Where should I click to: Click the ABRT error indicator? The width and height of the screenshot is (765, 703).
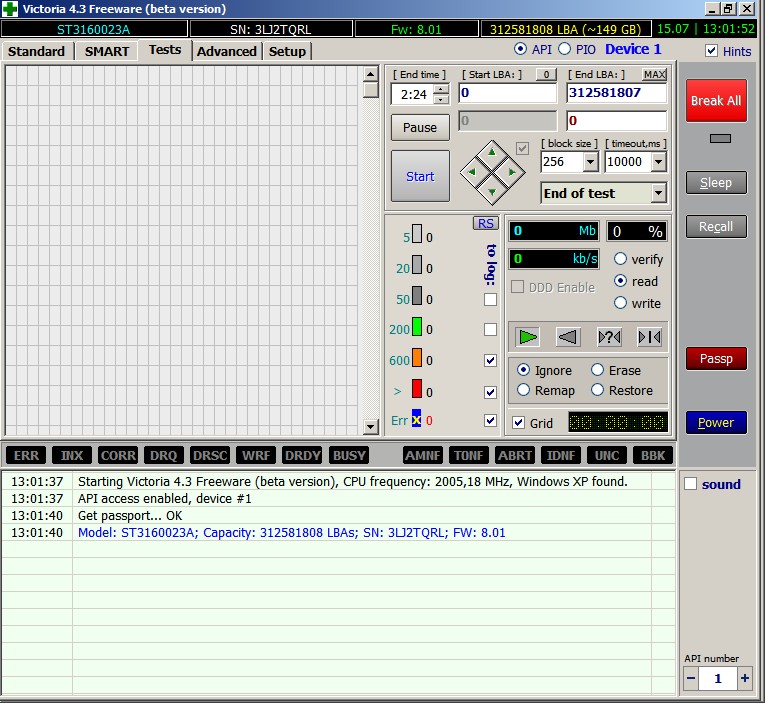click(x=515, y=456)
